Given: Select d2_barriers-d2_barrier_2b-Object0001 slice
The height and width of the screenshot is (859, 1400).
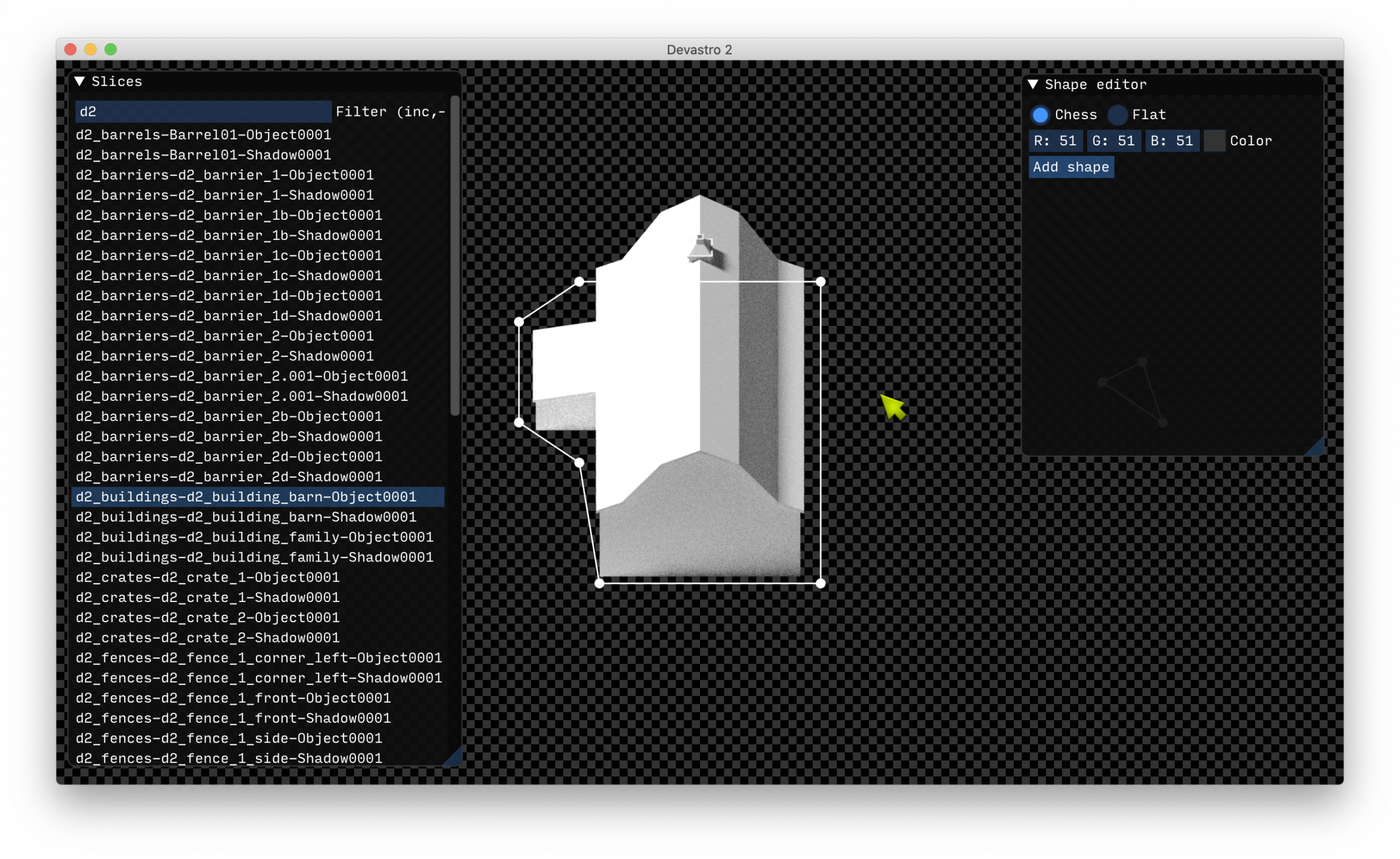Looking at the screenshot, I should (259, 417).
